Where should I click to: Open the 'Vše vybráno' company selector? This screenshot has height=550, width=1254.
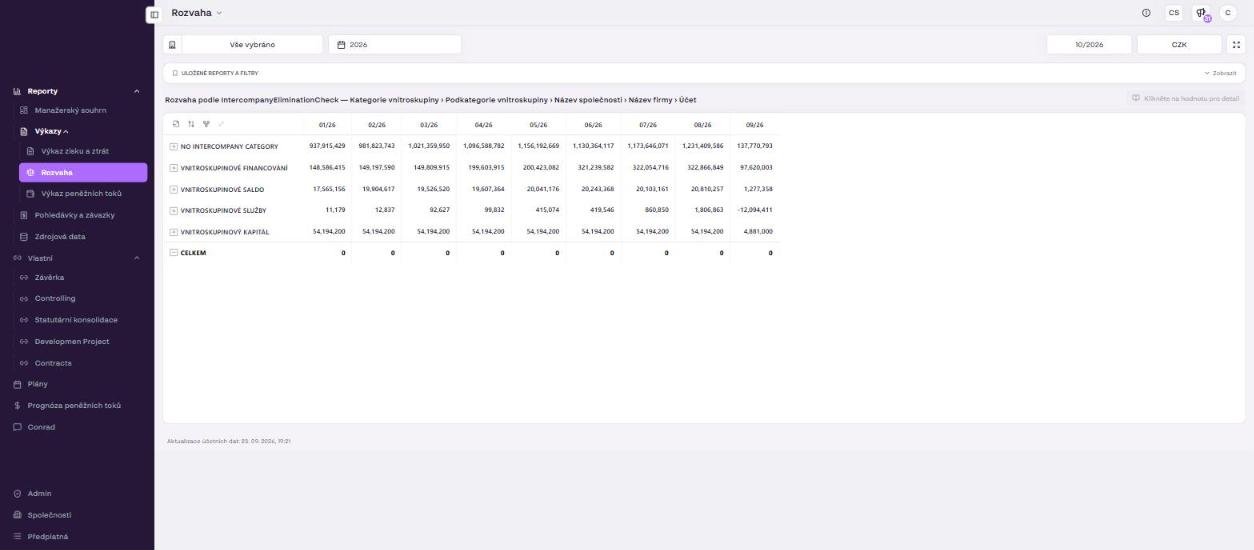tap(252, 45)
